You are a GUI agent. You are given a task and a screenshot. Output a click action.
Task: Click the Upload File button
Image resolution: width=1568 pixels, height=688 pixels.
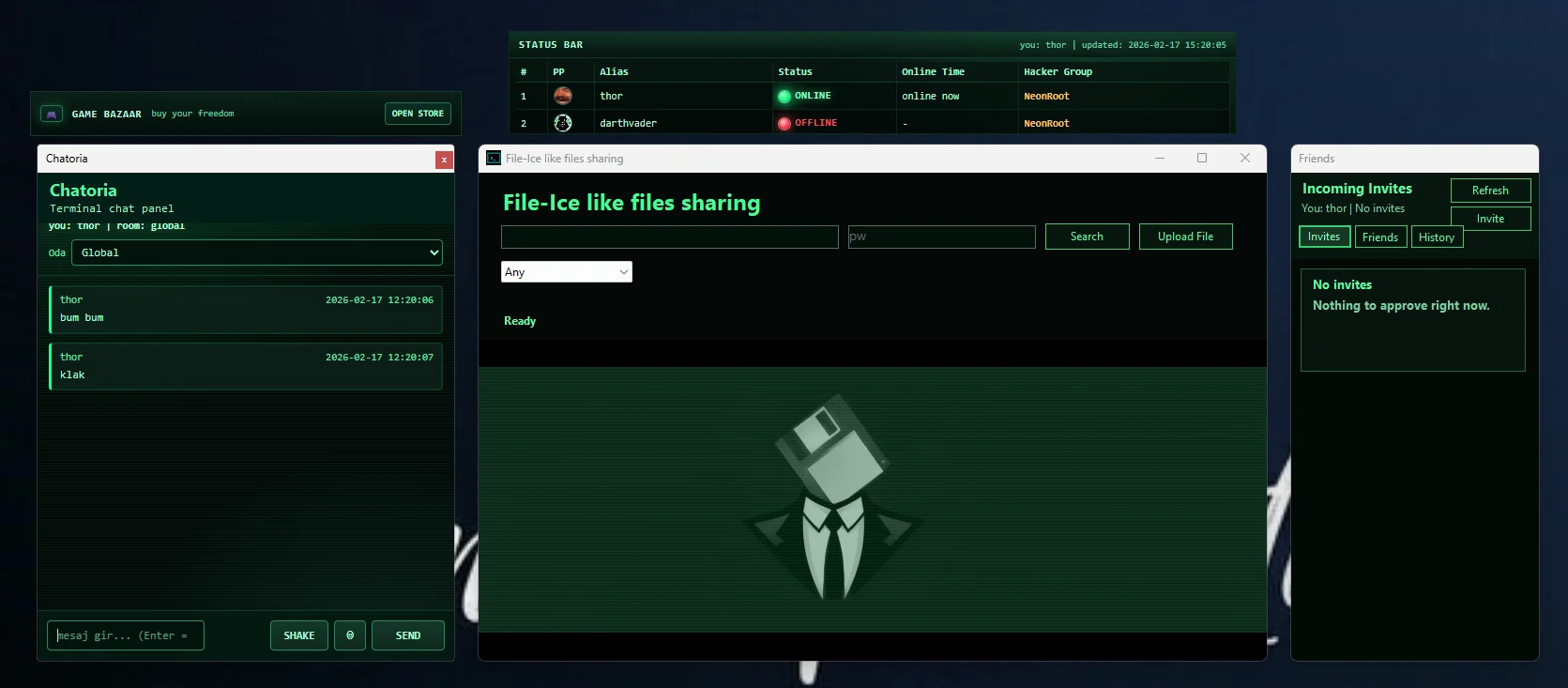(1186, 237)
